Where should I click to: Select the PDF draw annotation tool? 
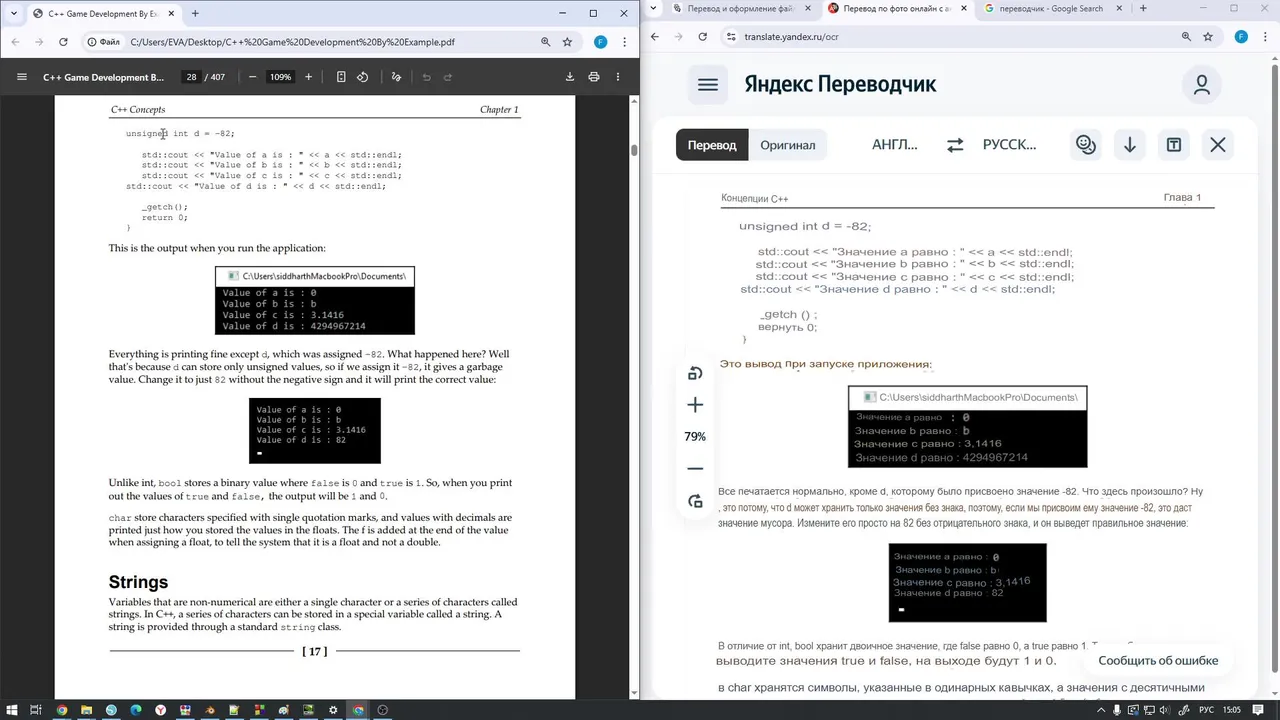tap(396, 77)
